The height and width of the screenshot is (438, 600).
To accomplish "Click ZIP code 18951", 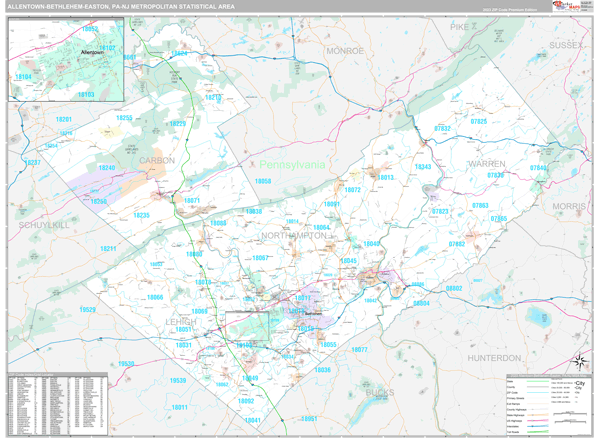I will (309, 419).
